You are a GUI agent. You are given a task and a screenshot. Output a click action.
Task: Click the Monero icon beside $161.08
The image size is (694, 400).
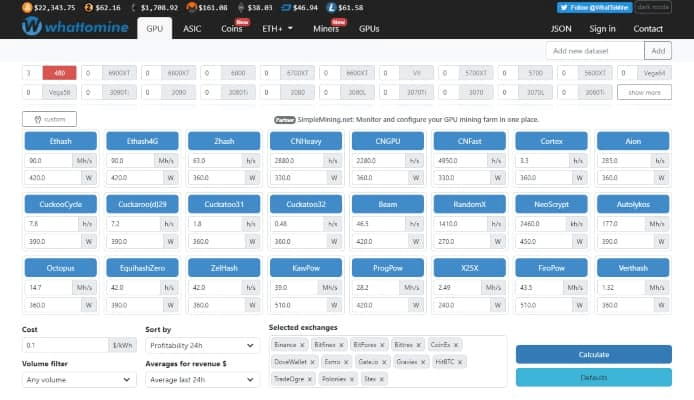[191, 8]
